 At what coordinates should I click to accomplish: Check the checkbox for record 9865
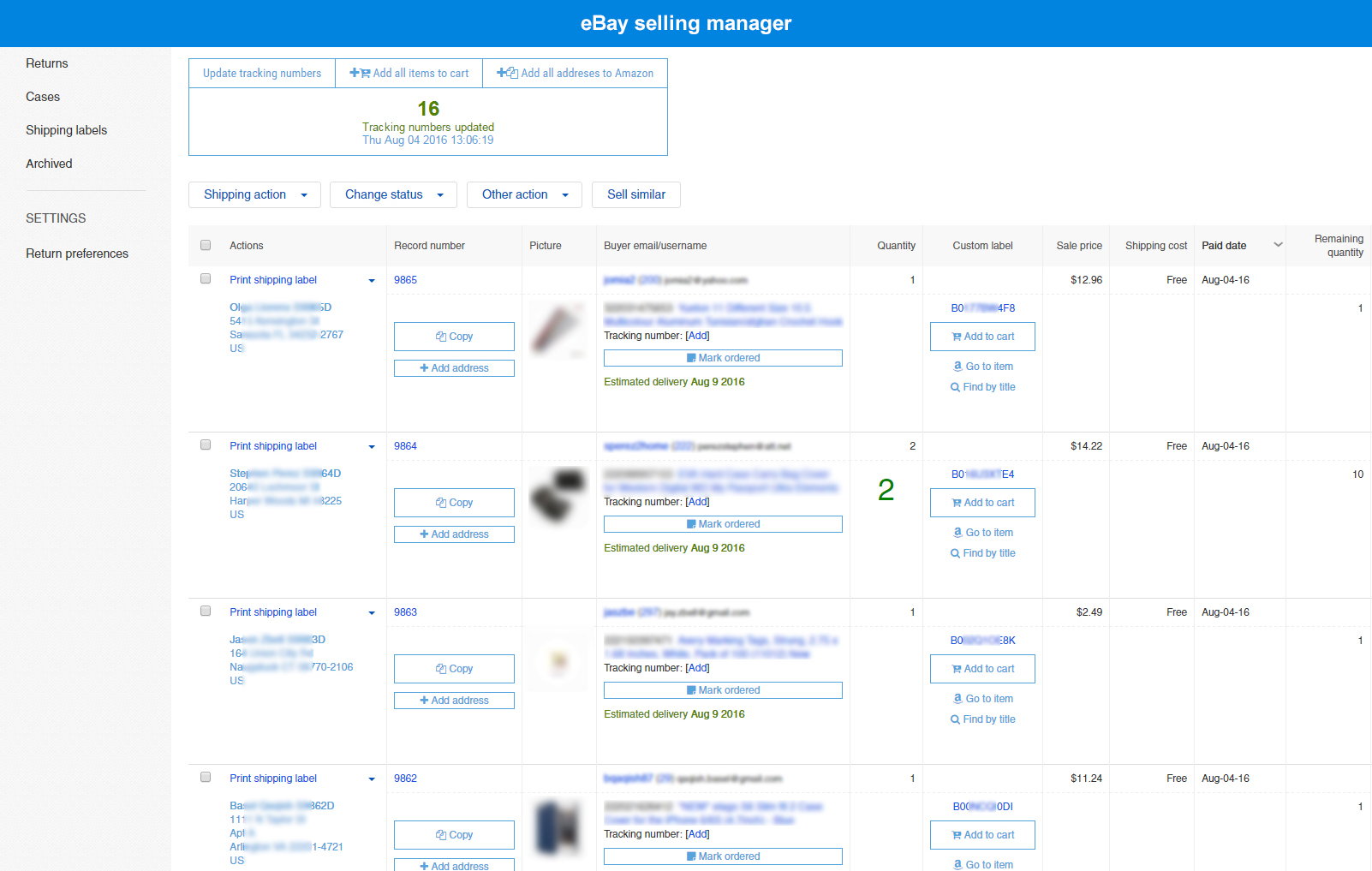tap(206, 278)
